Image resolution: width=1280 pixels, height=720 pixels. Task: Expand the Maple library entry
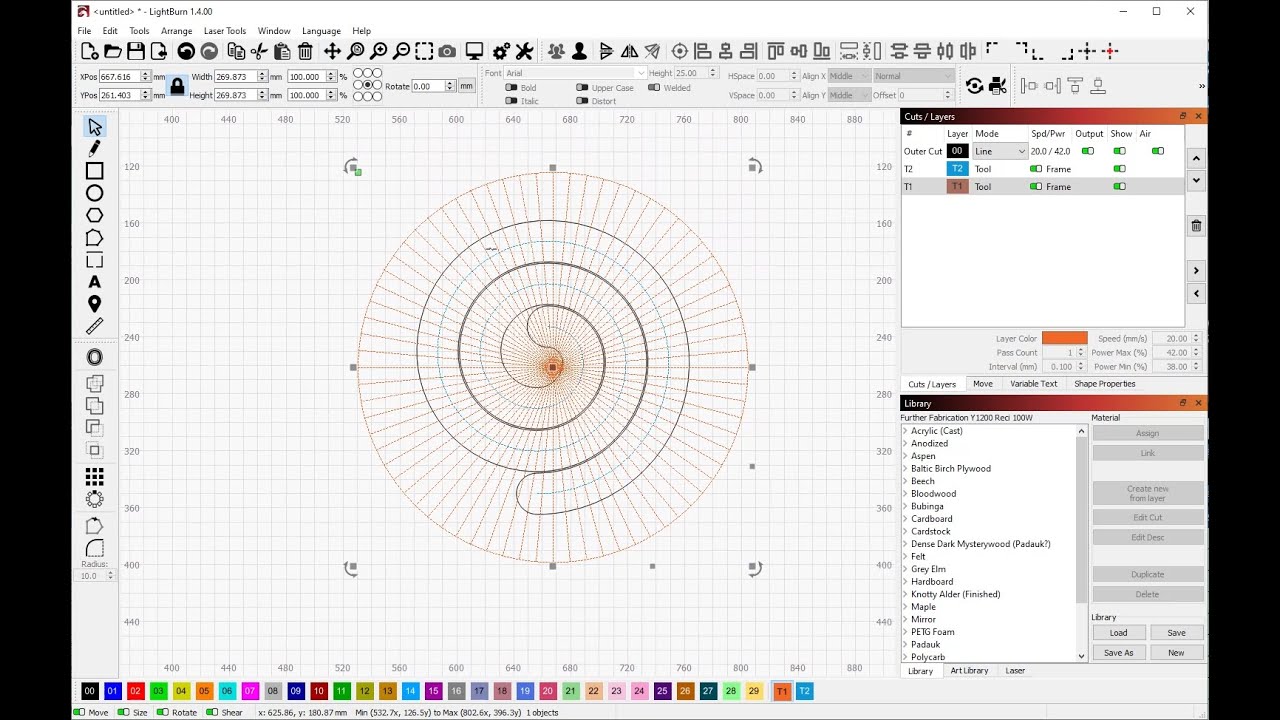point(905,607)
